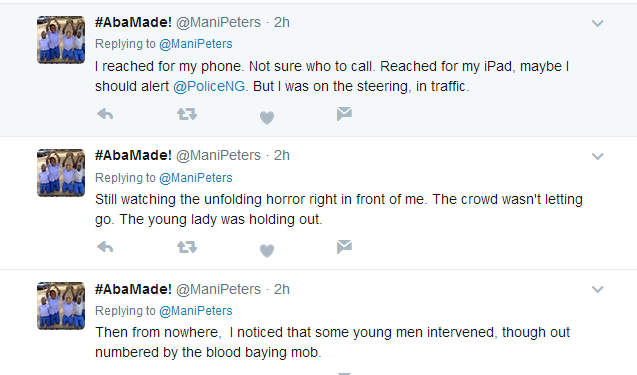Visit @ManiPeters reply link in third tweet
The width and height of the screenshot is (637, 375).
pos(196,311)
